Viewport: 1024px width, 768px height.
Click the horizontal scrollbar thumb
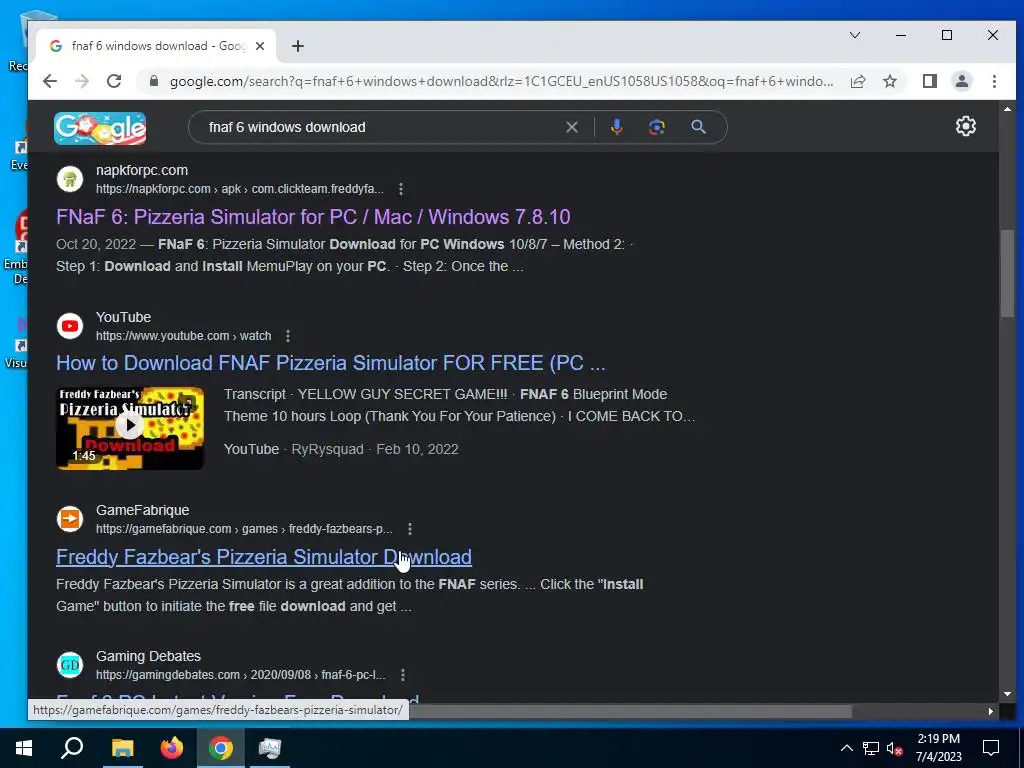coord(630,711)
